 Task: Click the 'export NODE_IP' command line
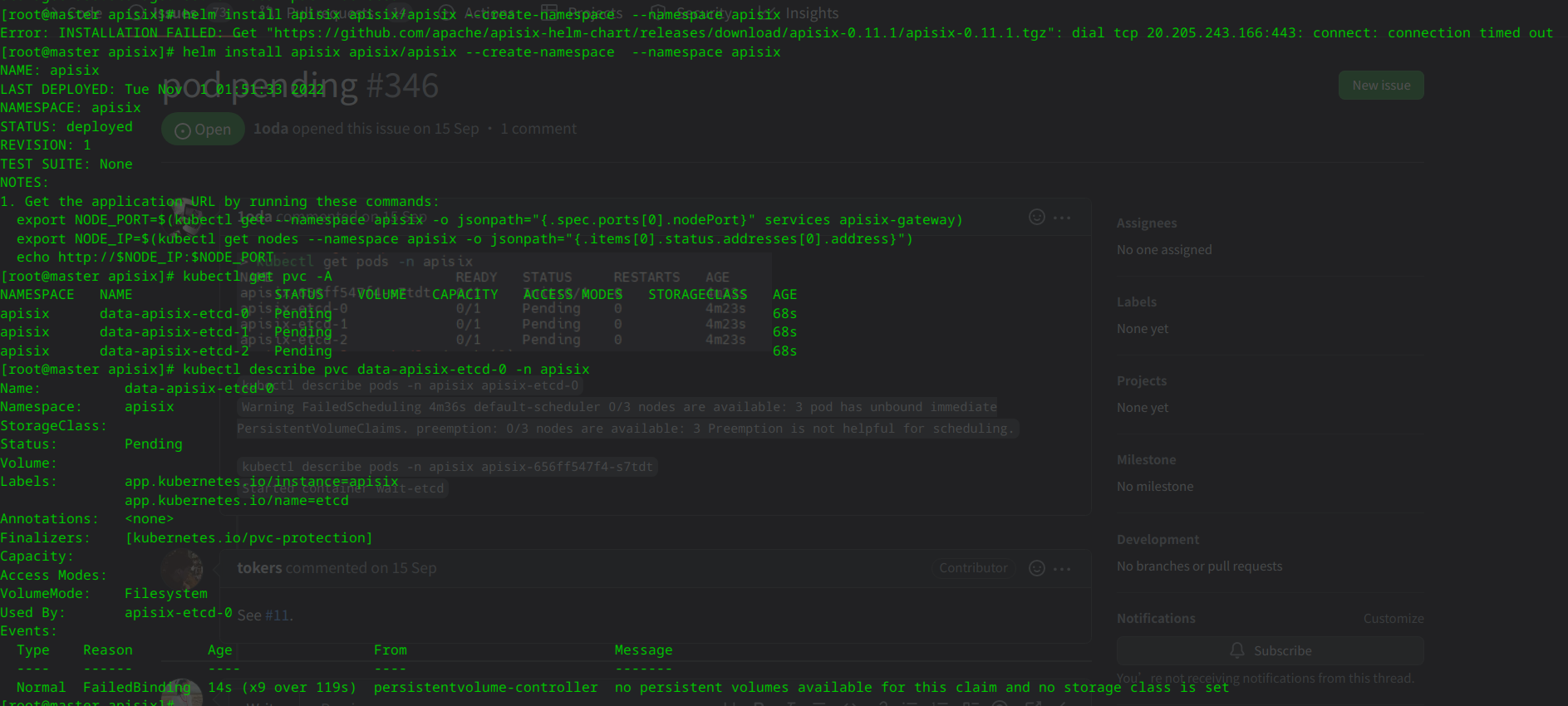click(x=465, y=239)
